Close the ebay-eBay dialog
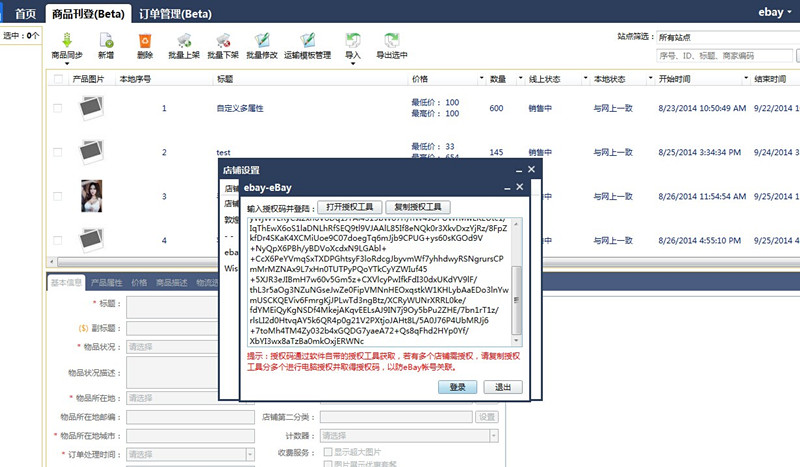 tap(520, 187)
